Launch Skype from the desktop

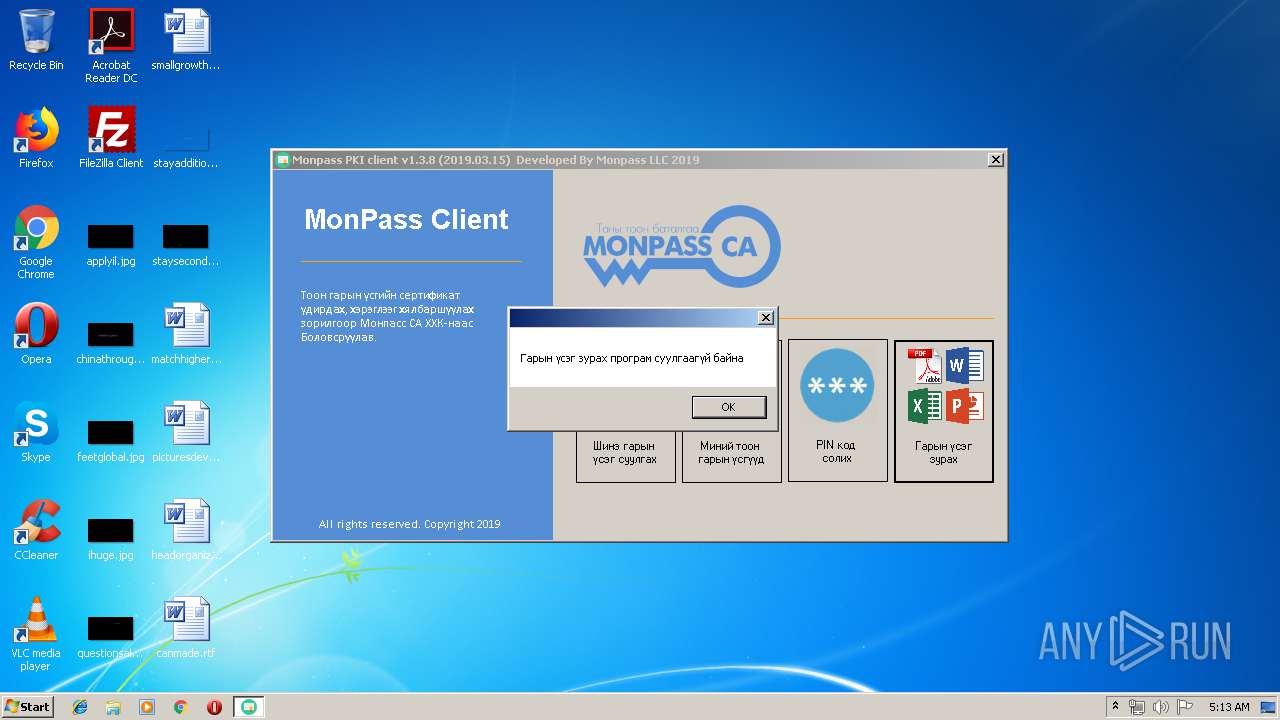point(36,432)
